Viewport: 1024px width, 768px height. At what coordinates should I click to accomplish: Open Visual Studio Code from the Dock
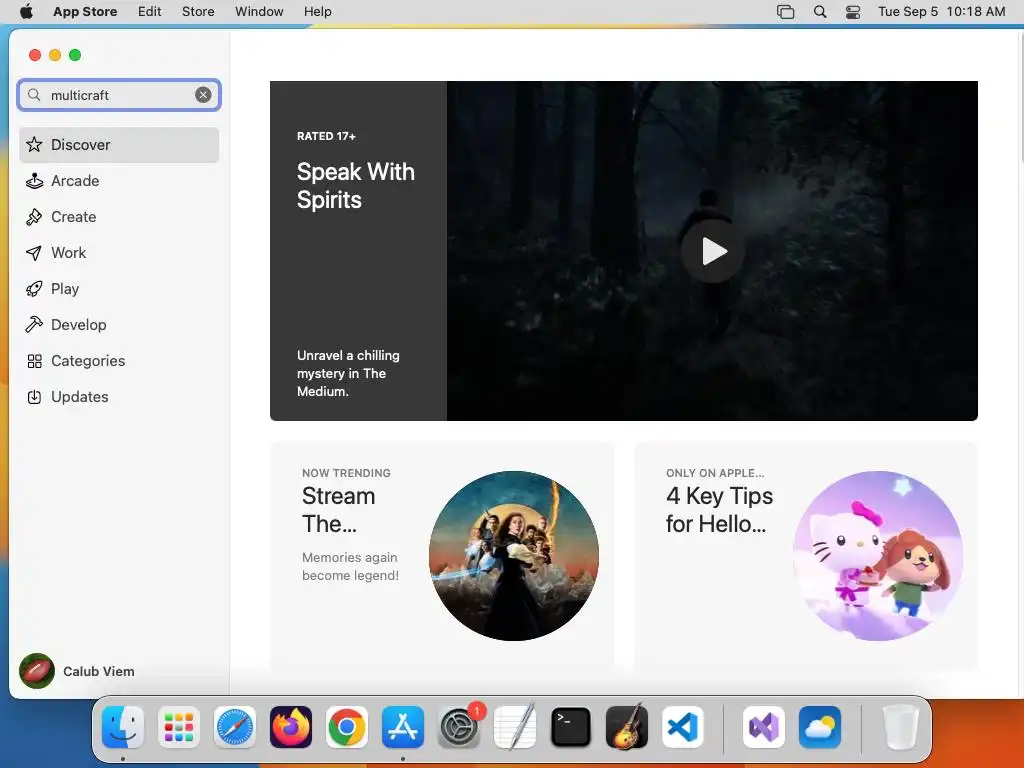point(683,727)
